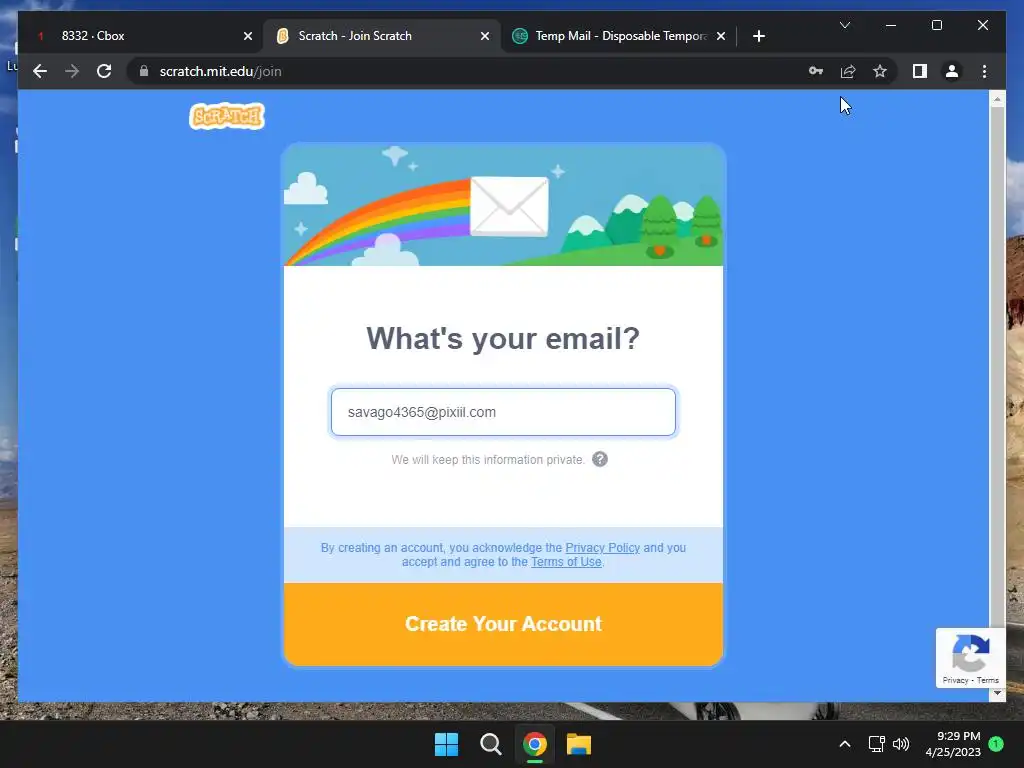This screenshot has height=768, width=1024.
Task: Switch to the 8332 Cbox tab
Action: click(x=140, y=36)
